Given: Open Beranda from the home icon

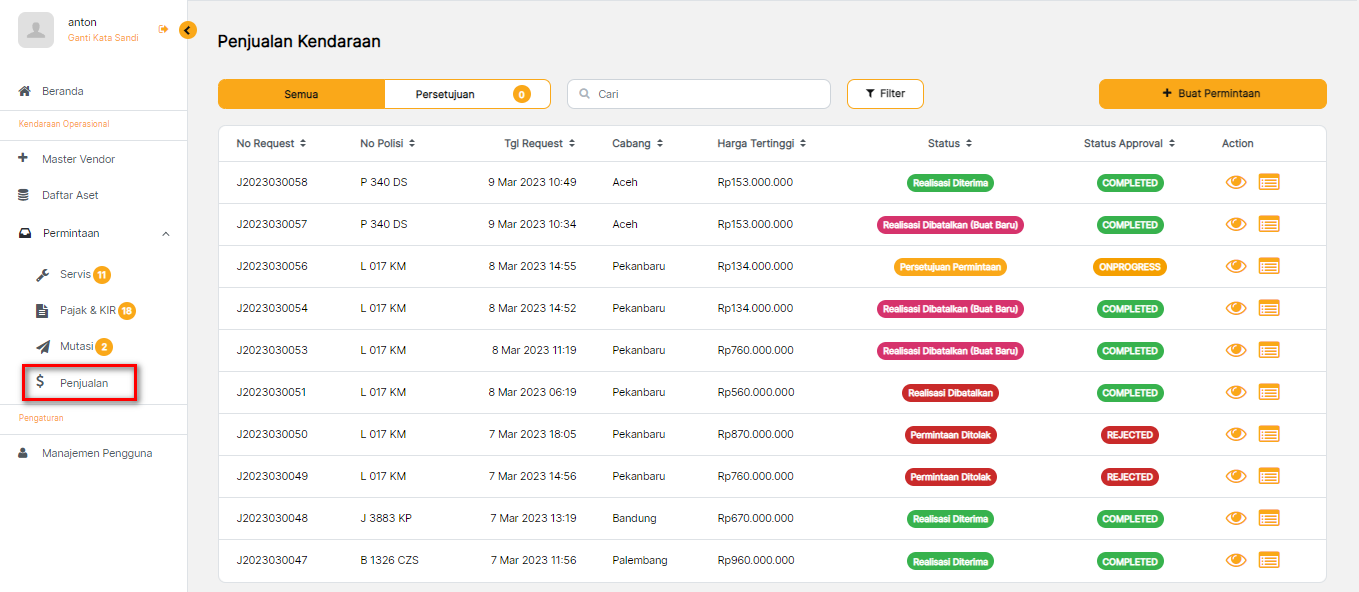Looking at the screenshot, I should point(25,91).
